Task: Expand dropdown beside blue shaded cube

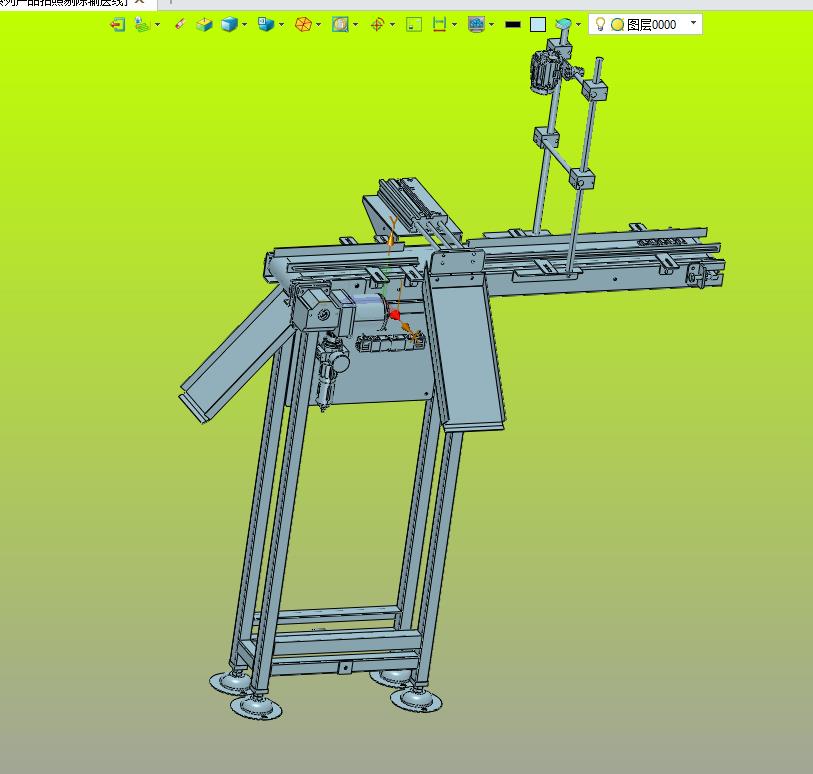Action: pos(245,24)
